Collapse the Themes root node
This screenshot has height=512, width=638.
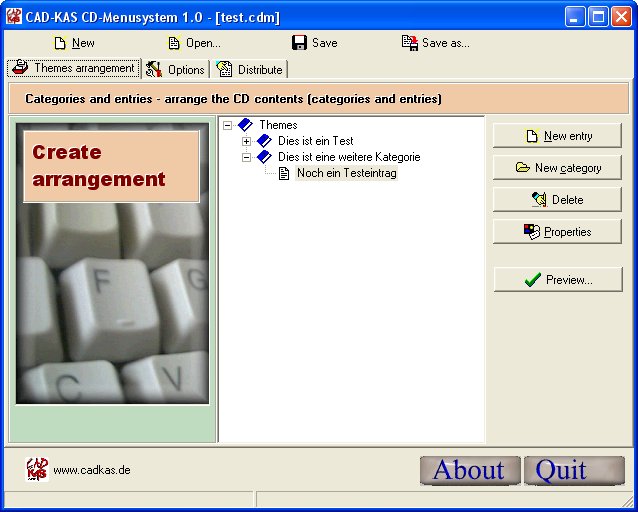tap(227, 125)
